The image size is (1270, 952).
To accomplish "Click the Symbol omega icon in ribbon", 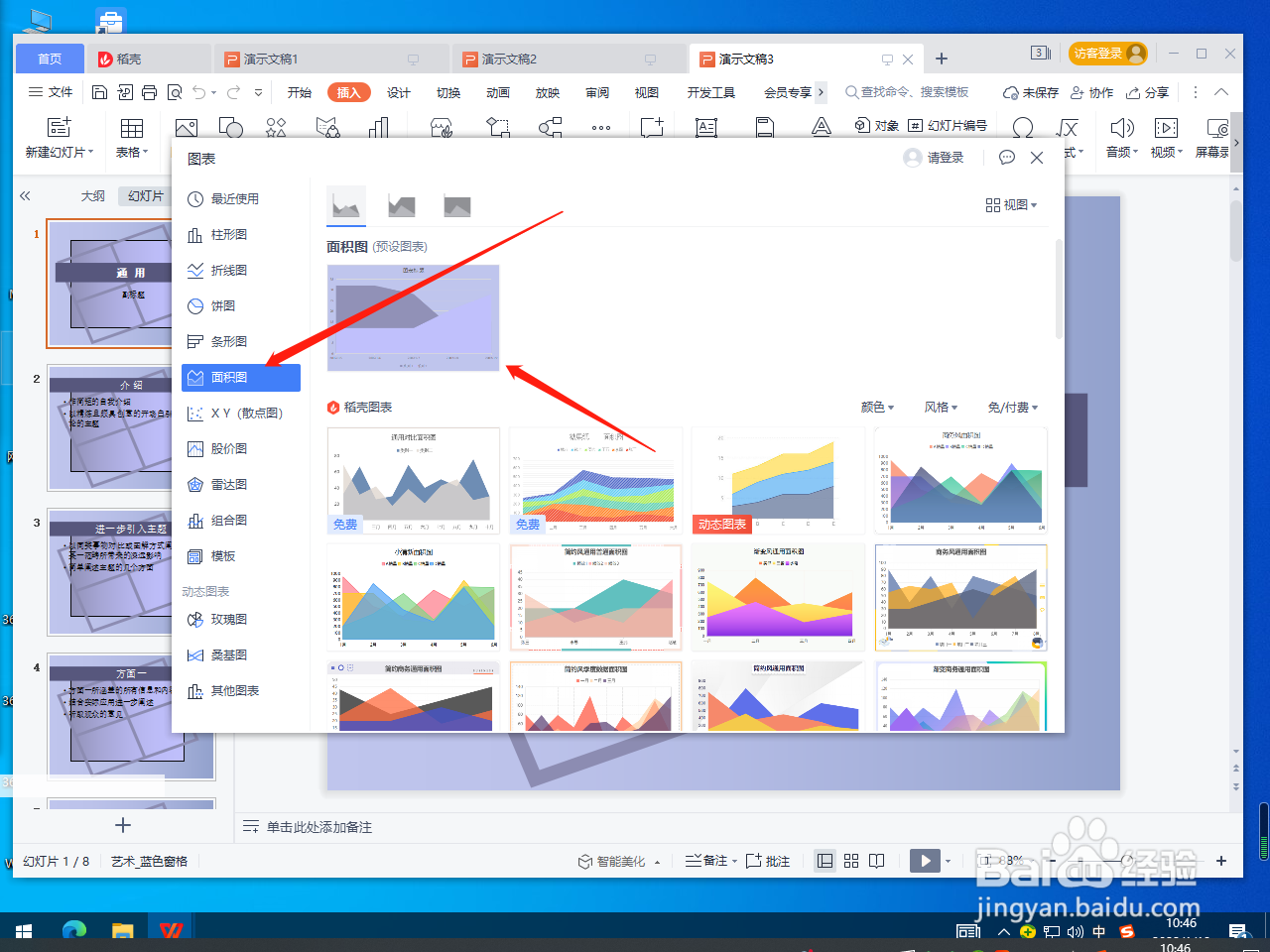I will pos(1023,127).
